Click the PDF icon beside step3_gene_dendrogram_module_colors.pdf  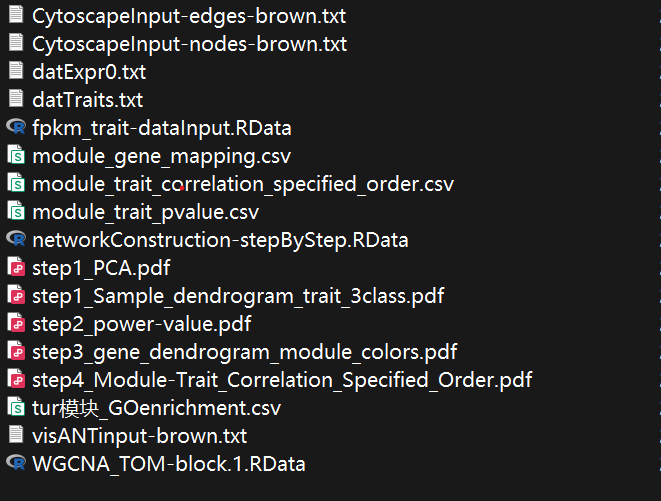click(15, 352)
